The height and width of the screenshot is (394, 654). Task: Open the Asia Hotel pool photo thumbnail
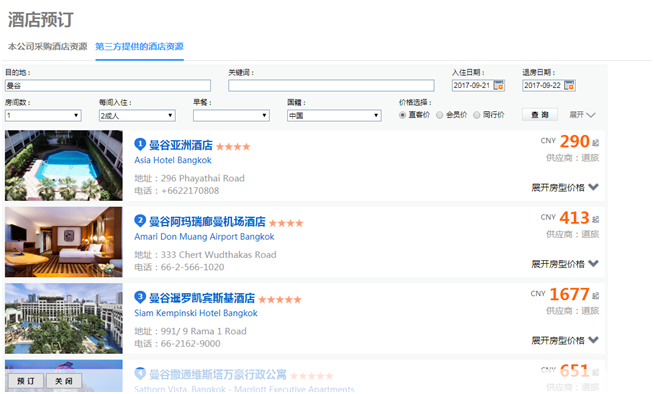coord(64,166)
